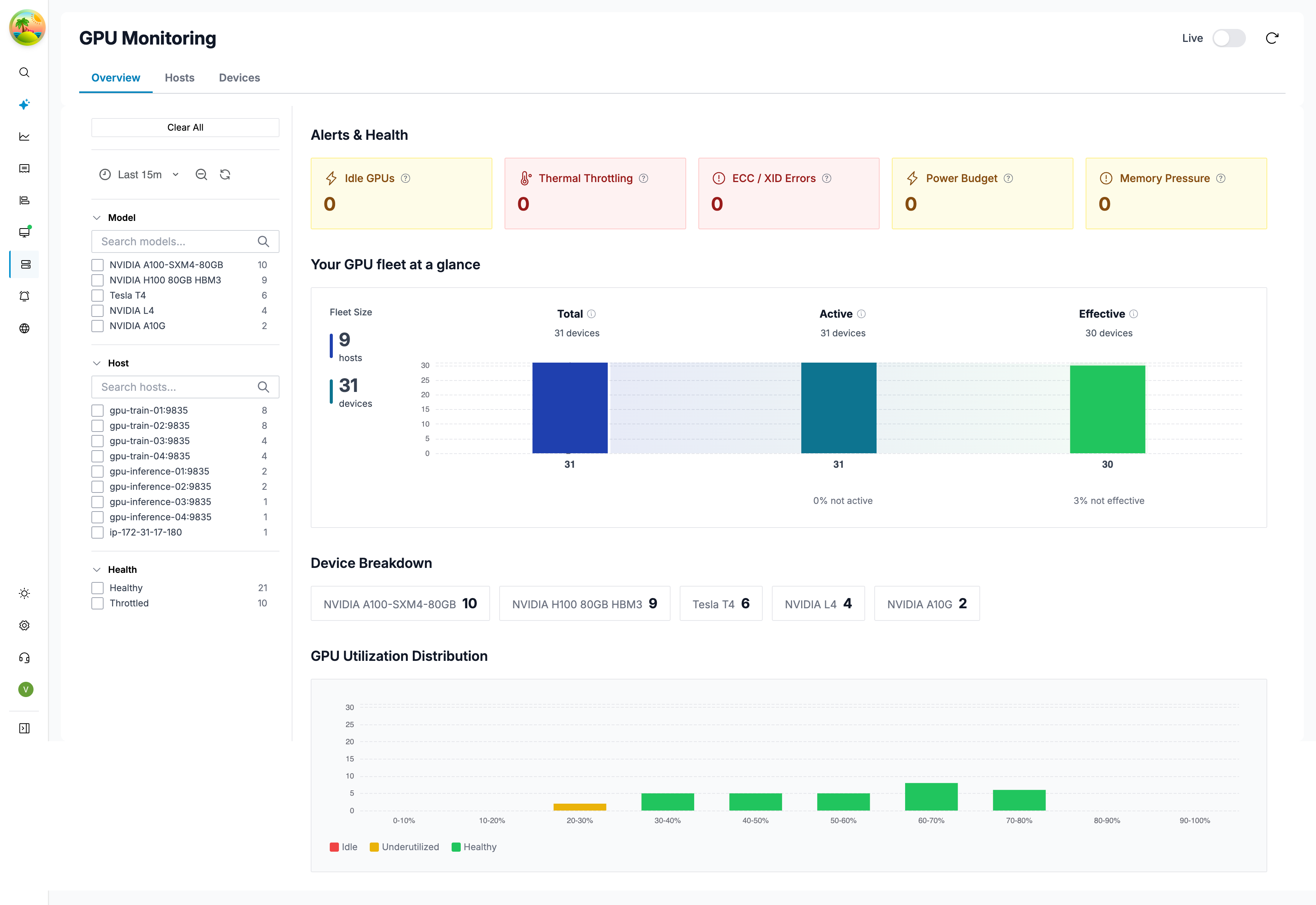Screen dimensions: 1316x905
Task: Focus the Search models input field
Action: pyautogui.click(x=185, y=241)
